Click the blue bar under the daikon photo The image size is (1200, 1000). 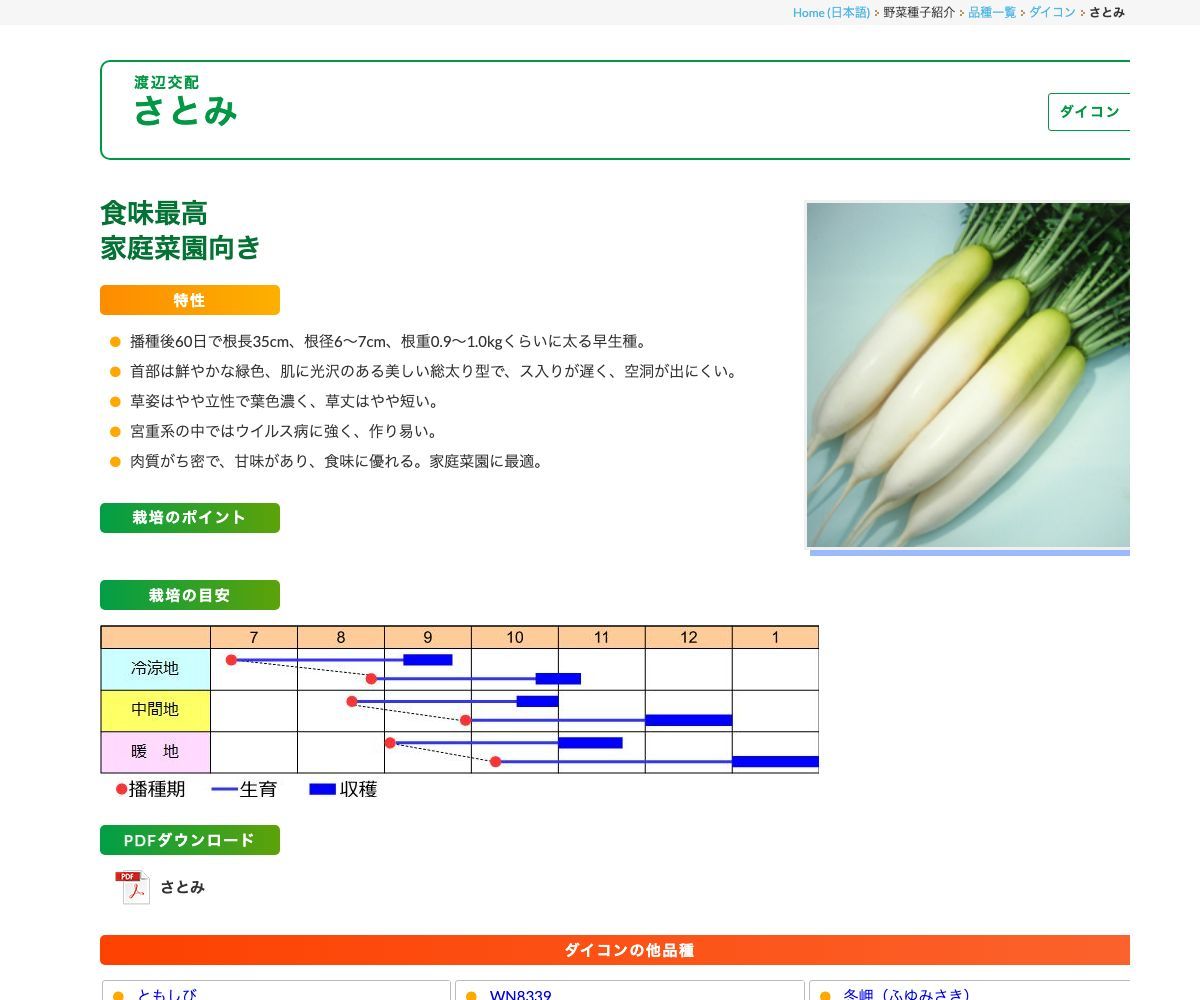(968, 551)
